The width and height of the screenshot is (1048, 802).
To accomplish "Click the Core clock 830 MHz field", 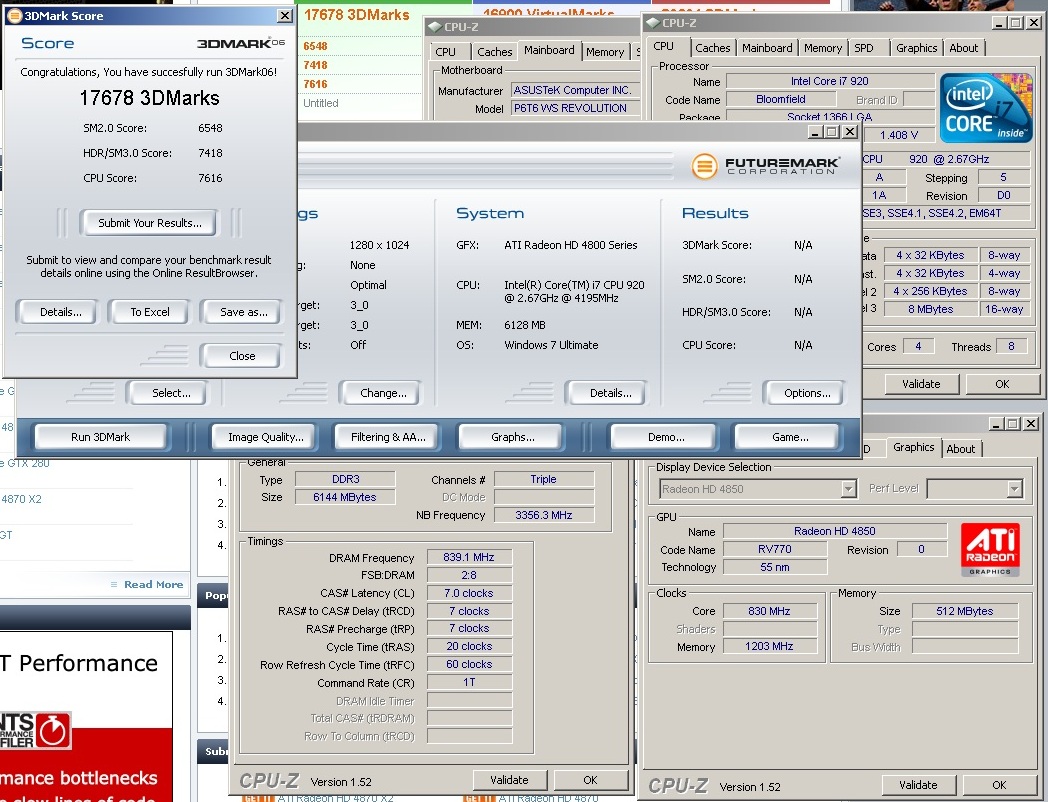I will coord(769,610).
